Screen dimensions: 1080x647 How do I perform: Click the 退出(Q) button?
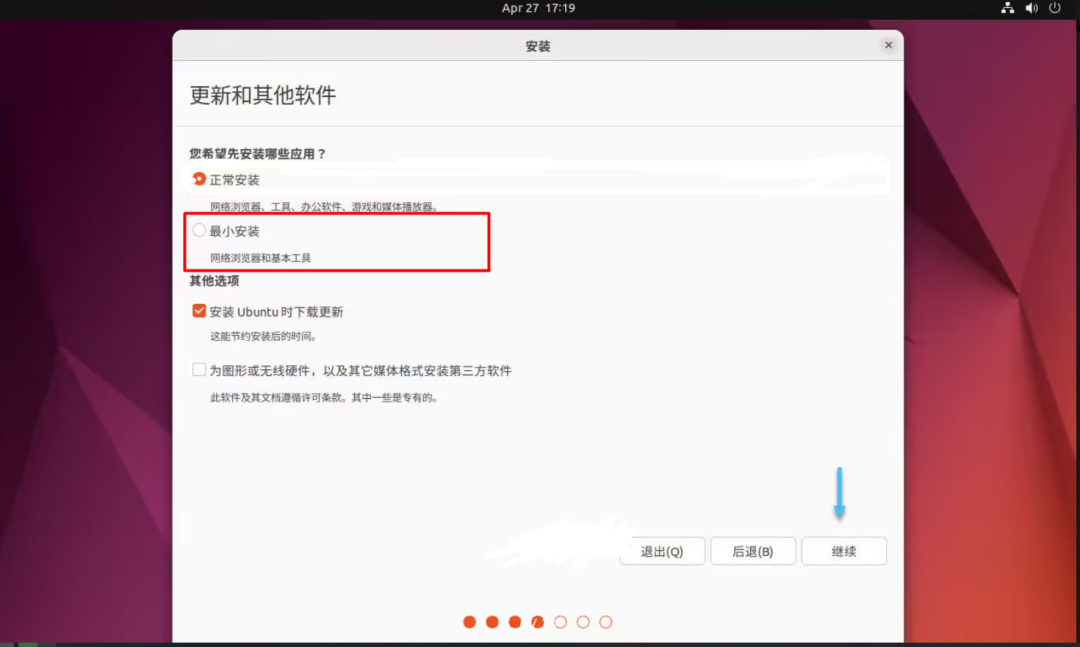[662, 551]
